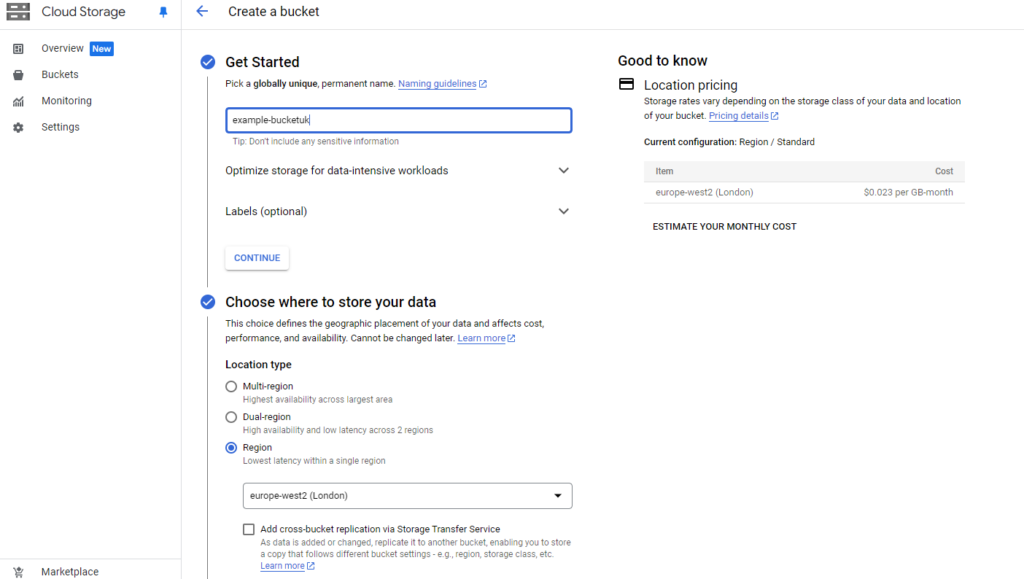Expand Optimize storage for data-intensive workloads

[x=398, y=170]
